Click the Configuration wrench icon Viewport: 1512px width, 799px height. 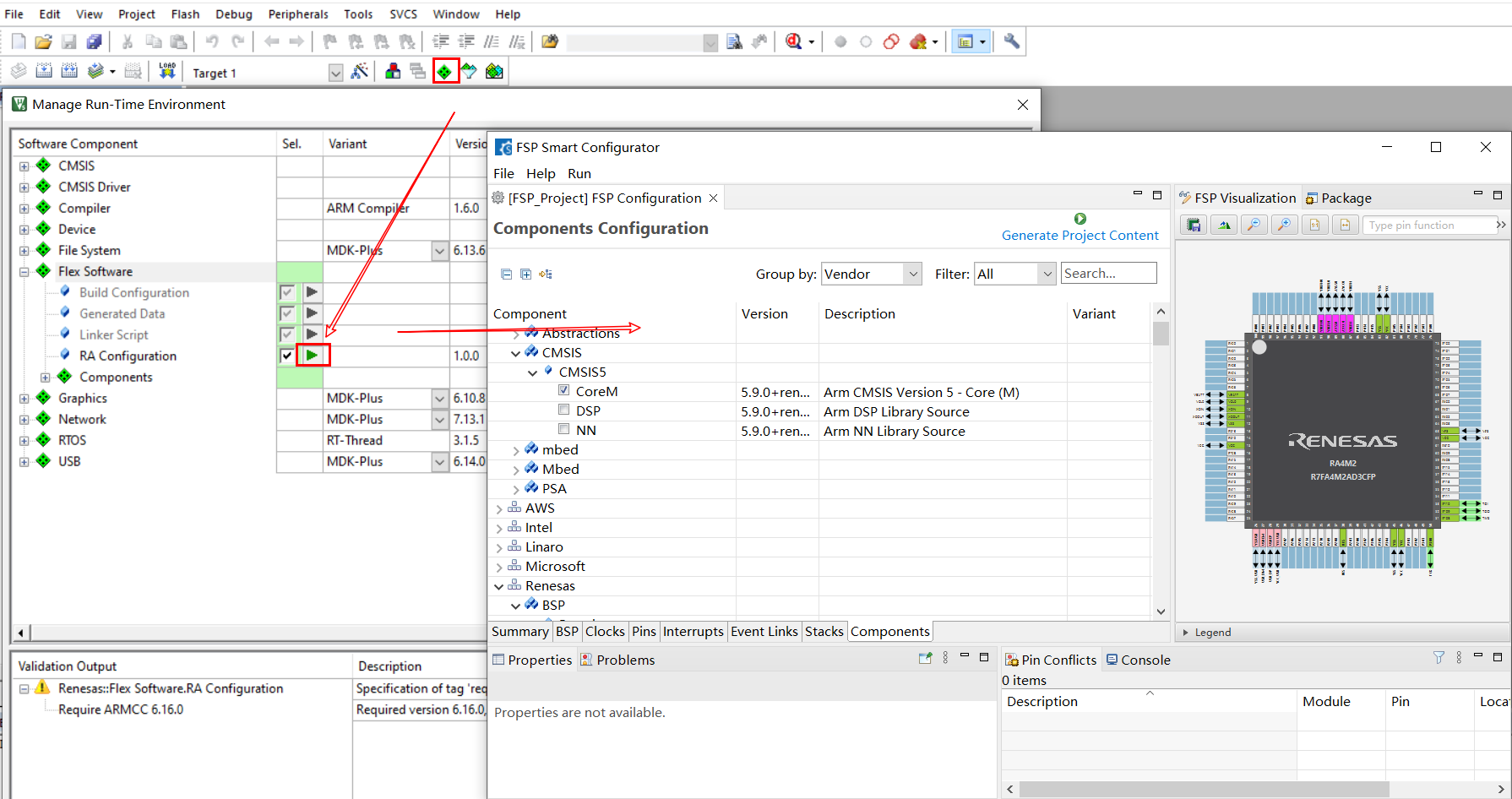tap(1011, 41)
